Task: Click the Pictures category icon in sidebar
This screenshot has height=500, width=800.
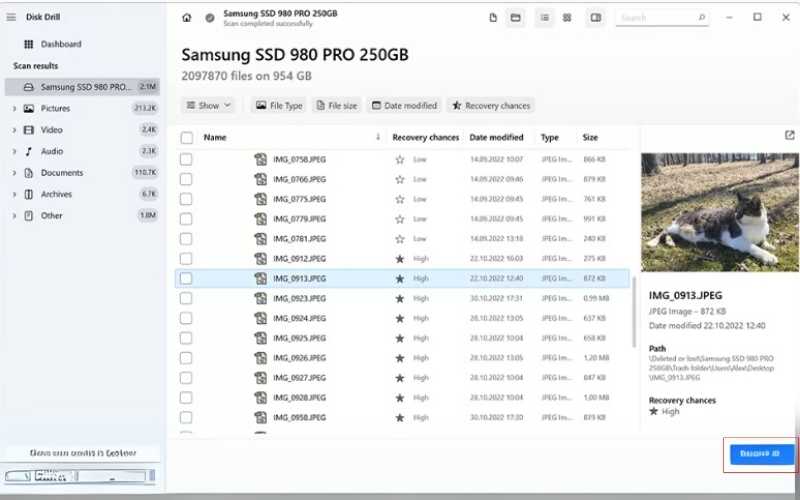Action: [29, 109]
